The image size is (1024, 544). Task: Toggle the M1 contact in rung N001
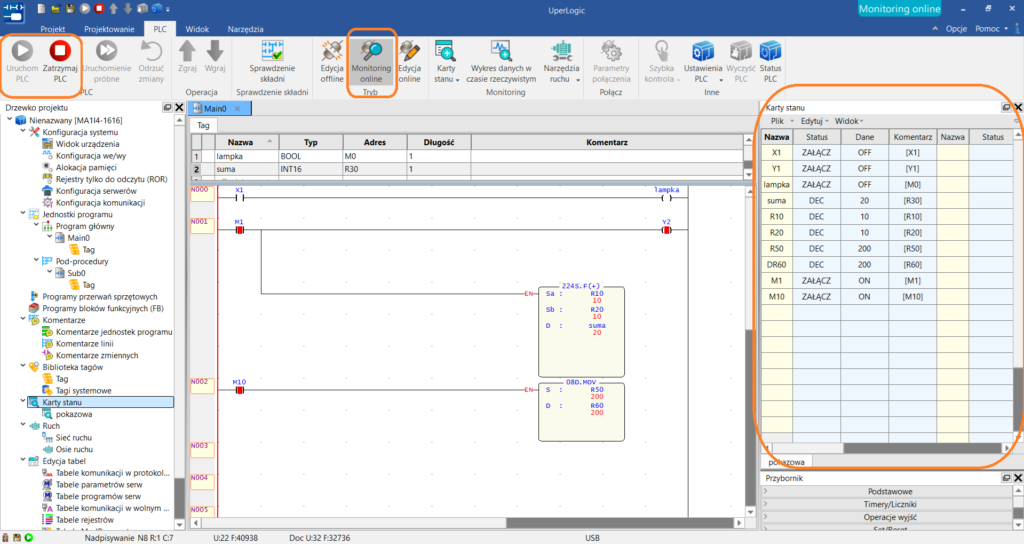click(x=240, y=230)
